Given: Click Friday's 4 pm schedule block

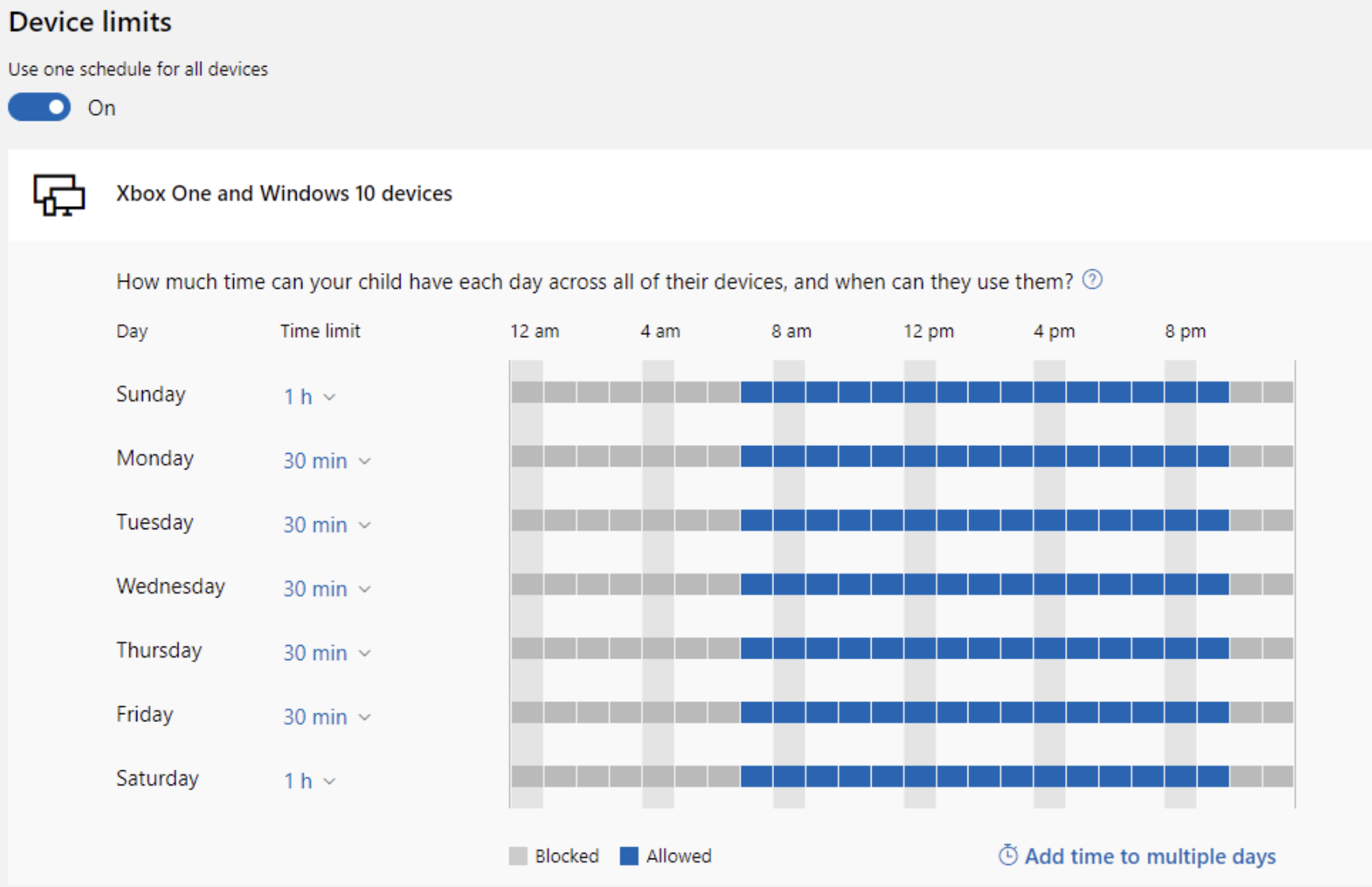Looking at the screenshot, I should tap(1050, 712).
